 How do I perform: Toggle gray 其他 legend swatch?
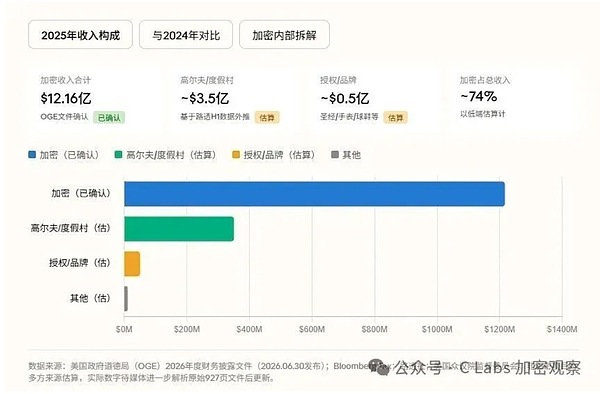pyautogui.click(x=335, y=155)
